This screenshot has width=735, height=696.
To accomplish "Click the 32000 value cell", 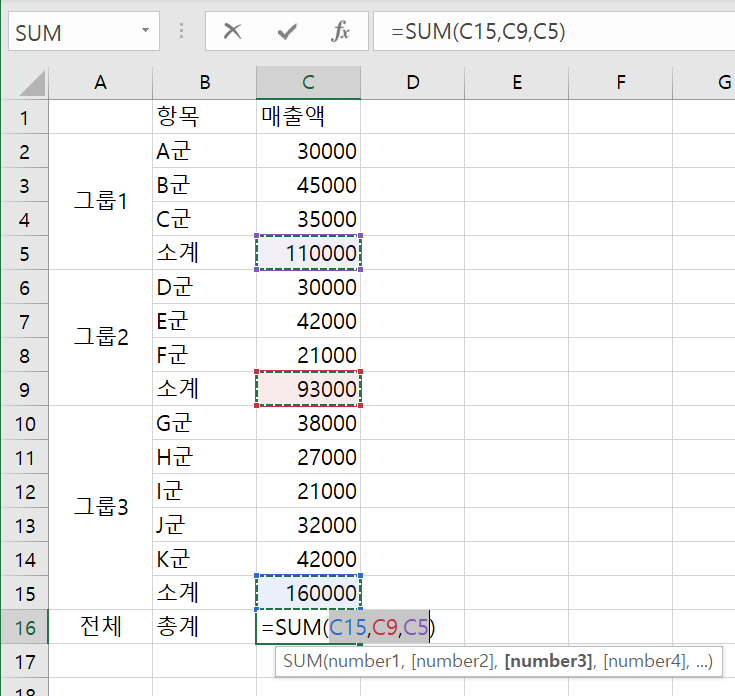I will (x=308, y=524).
